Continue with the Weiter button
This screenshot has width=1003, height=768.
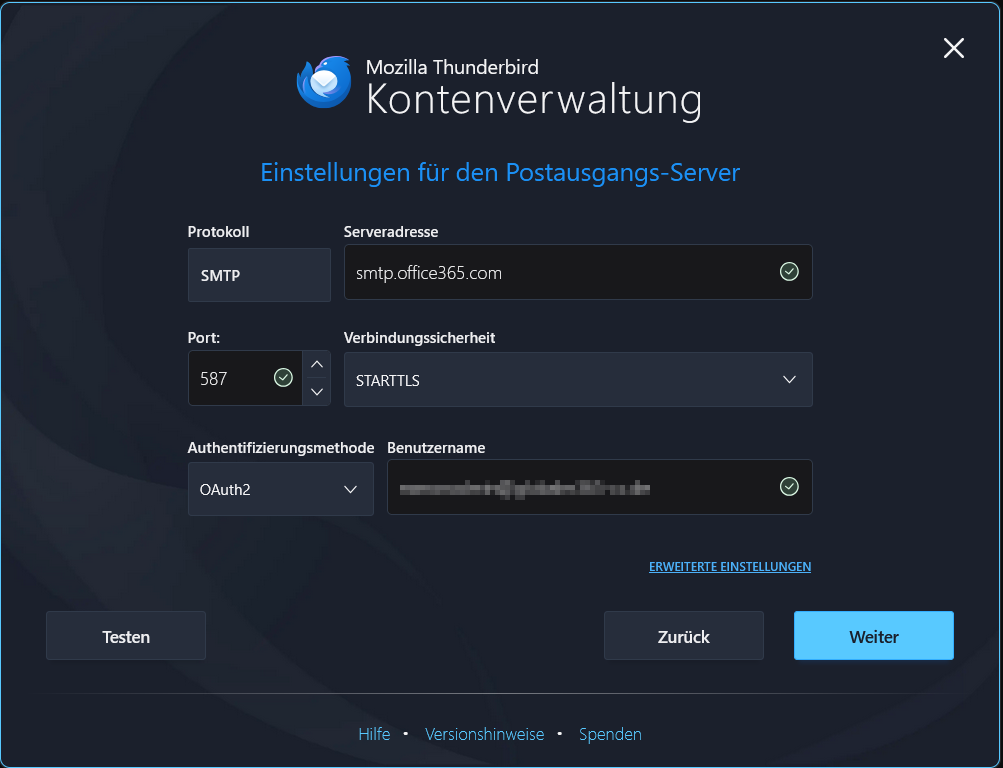click(x=874, y=636)
